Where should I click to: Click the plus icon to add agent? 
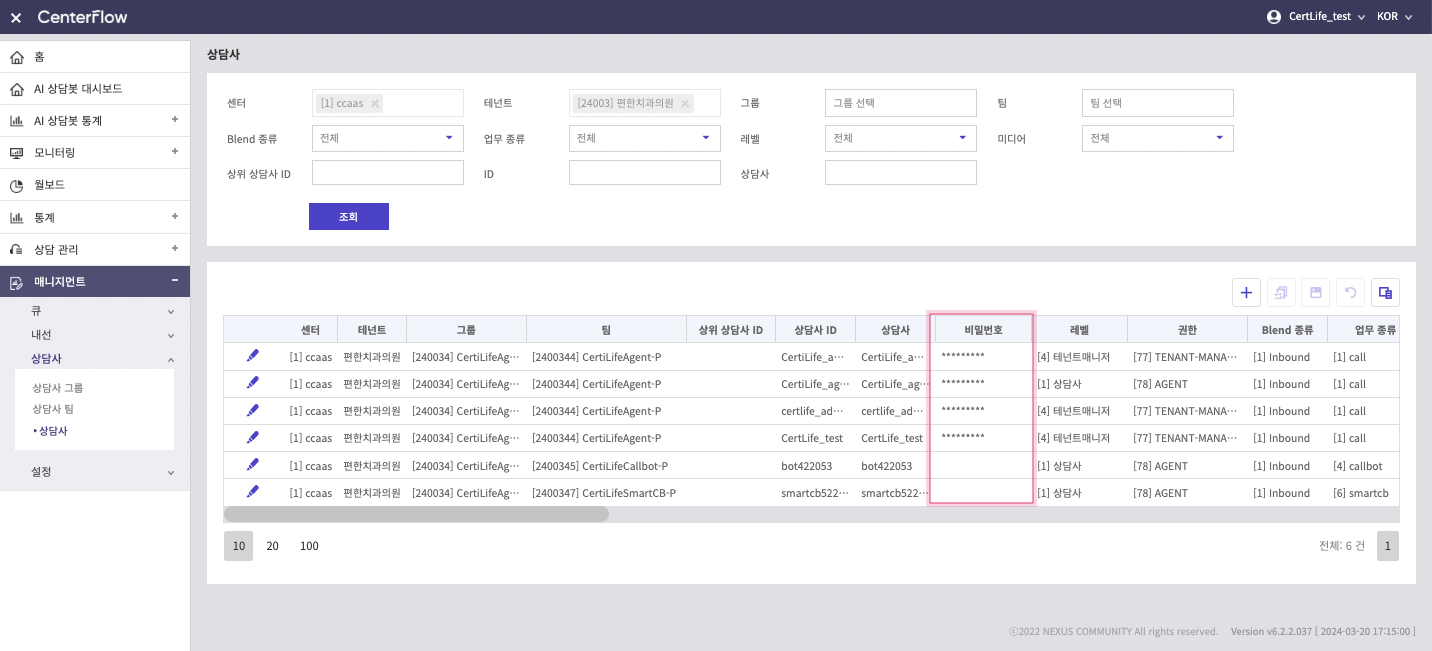point(1246,292)
